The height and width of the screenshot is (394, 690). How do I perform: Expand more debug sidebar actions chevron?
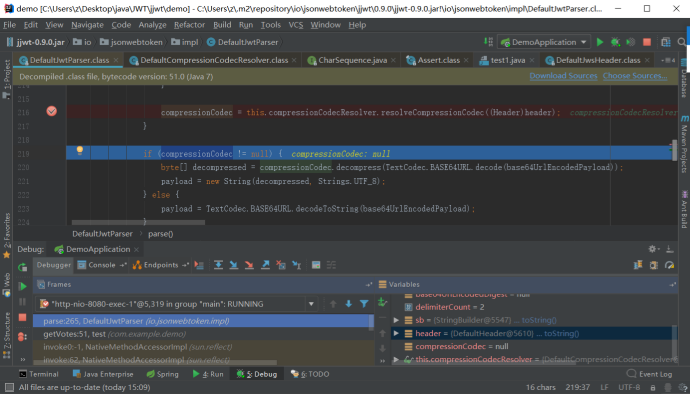coord(22,360)
